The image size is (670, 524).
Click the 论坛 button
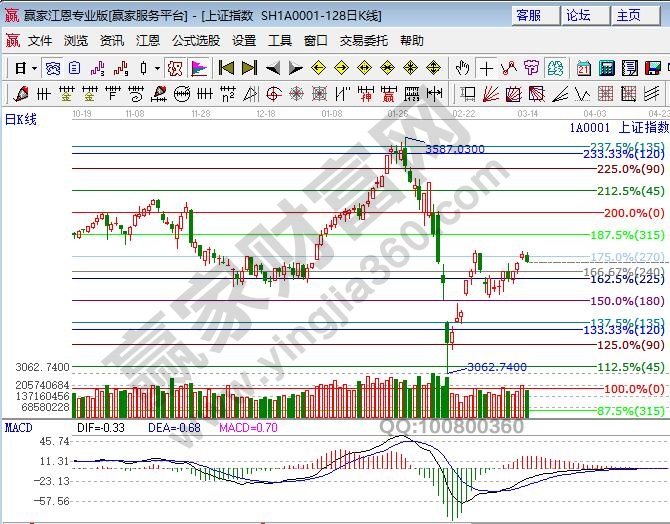click(x=579, y=15)
